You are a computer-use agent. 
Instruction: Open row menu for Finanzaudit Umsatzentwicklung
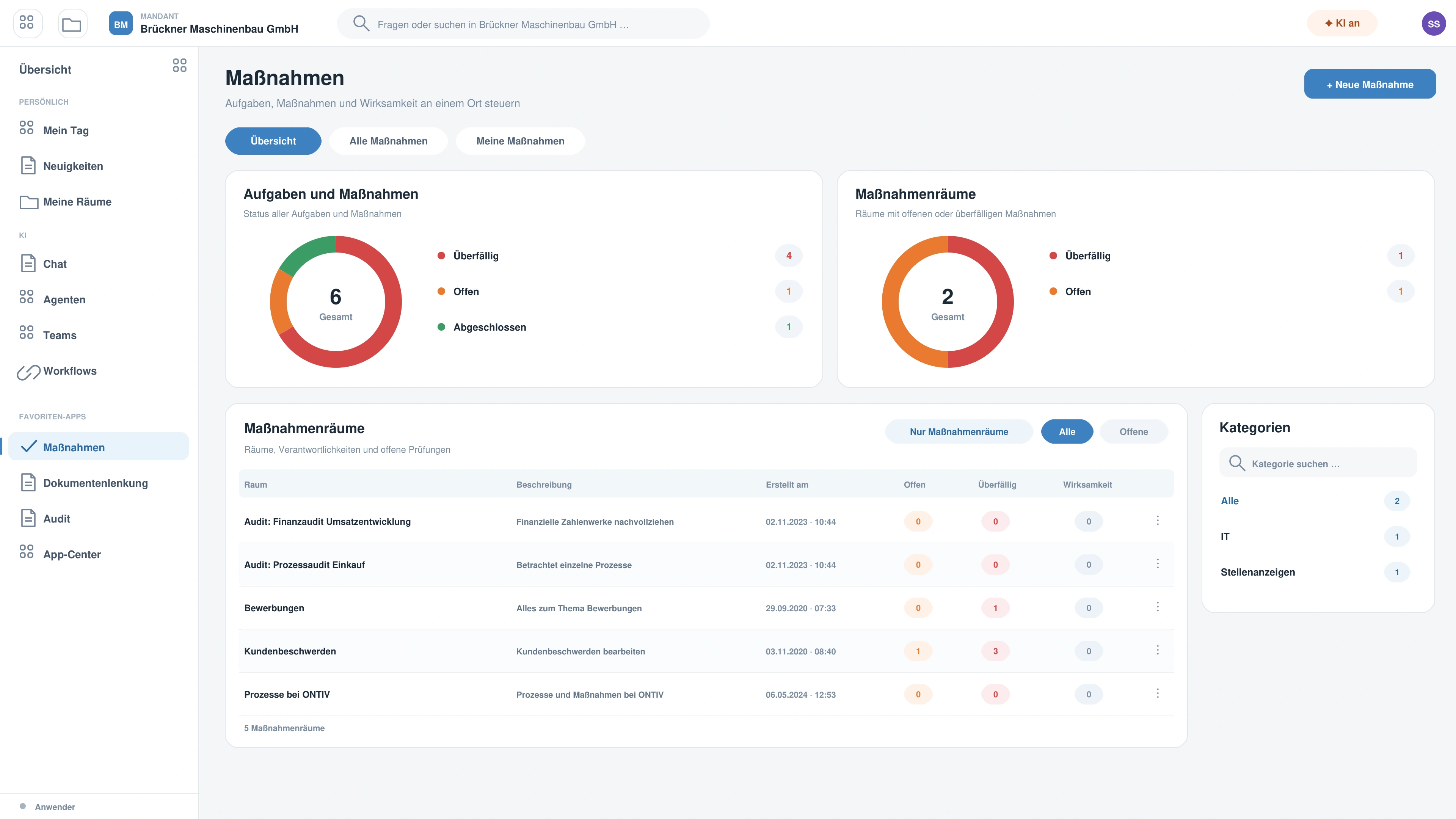coord(1157,521)
